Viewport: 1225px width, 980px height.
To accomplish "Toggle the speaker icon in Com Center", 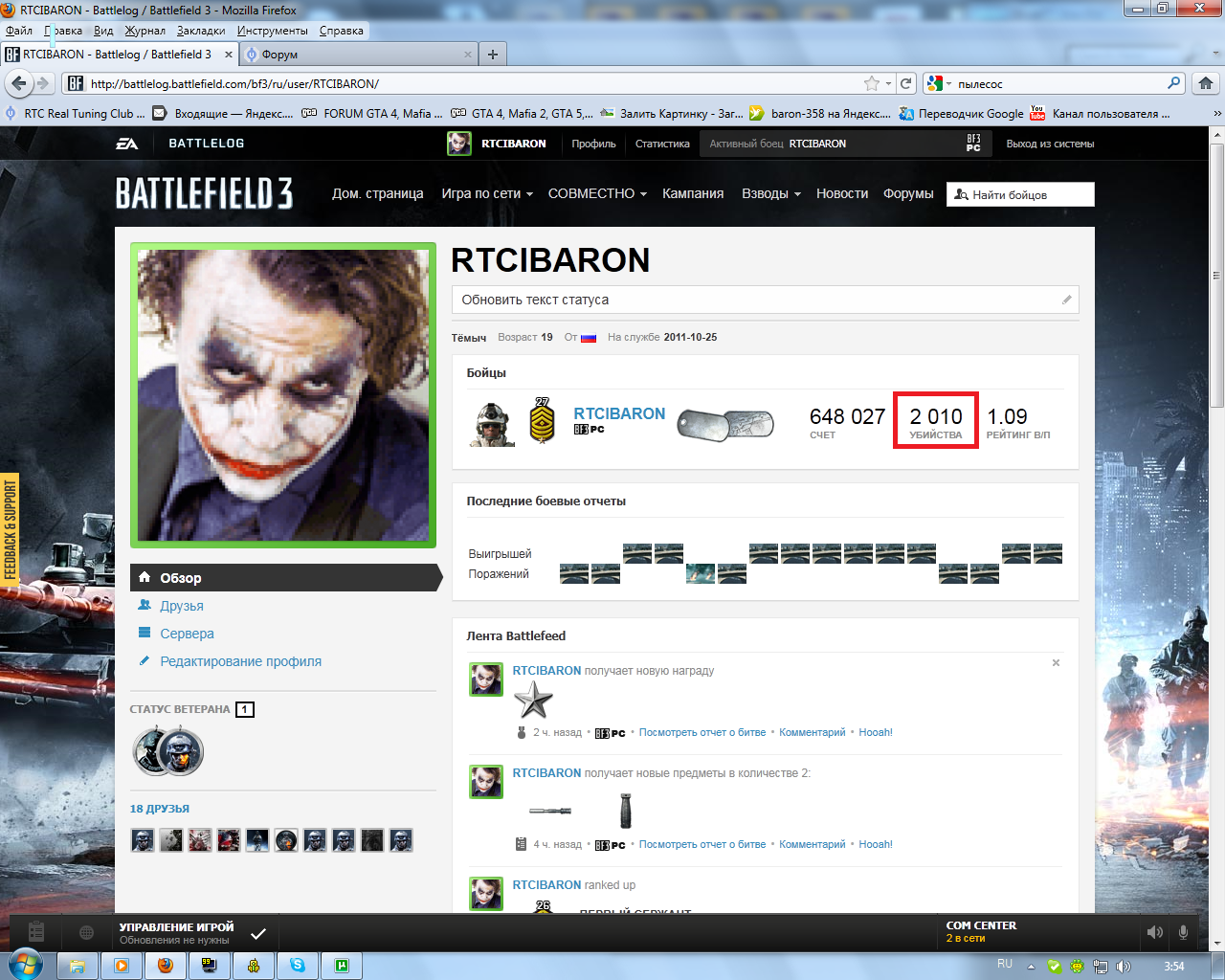I will pos(1155,932).
